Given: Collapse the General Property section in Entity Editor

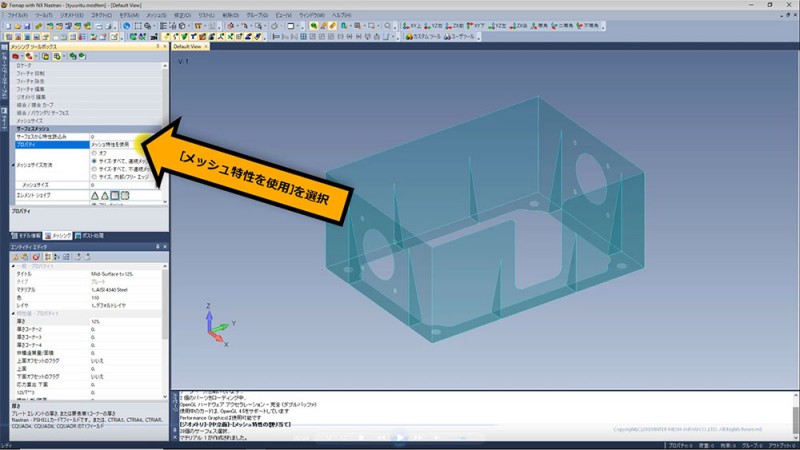Looking at the screenshot, I should (13, 266).
